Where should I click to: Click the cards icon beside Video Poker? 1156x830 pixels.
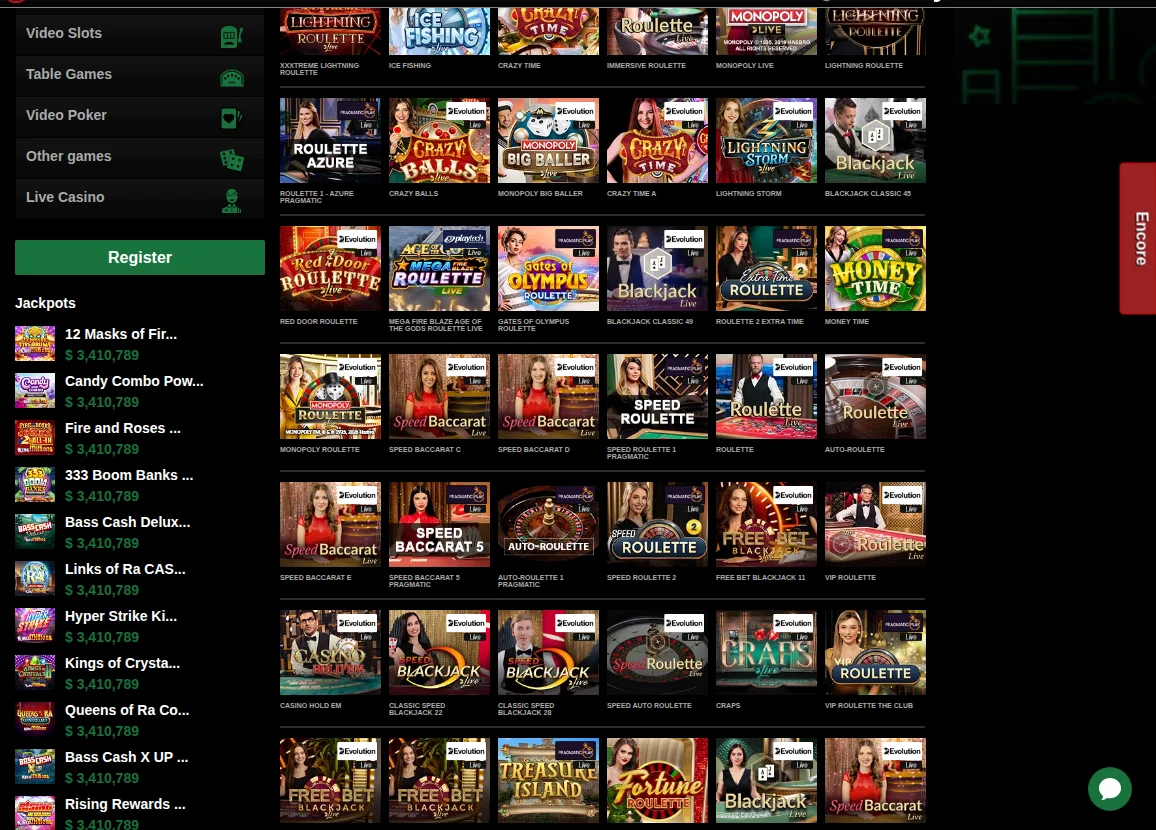[231, 118]
